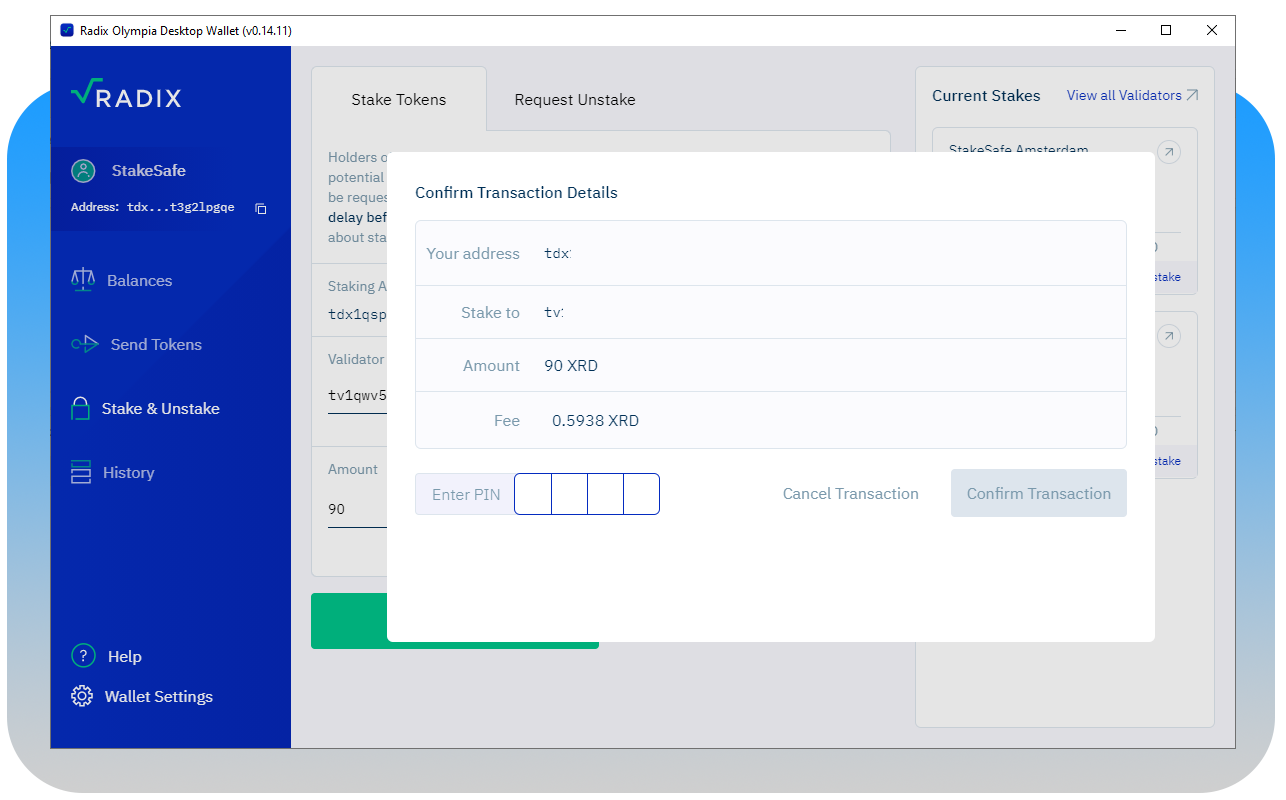Open Help from sidebar
Image resolution: width=1286 pixels, height=800 pixels.
pos(124,657)
